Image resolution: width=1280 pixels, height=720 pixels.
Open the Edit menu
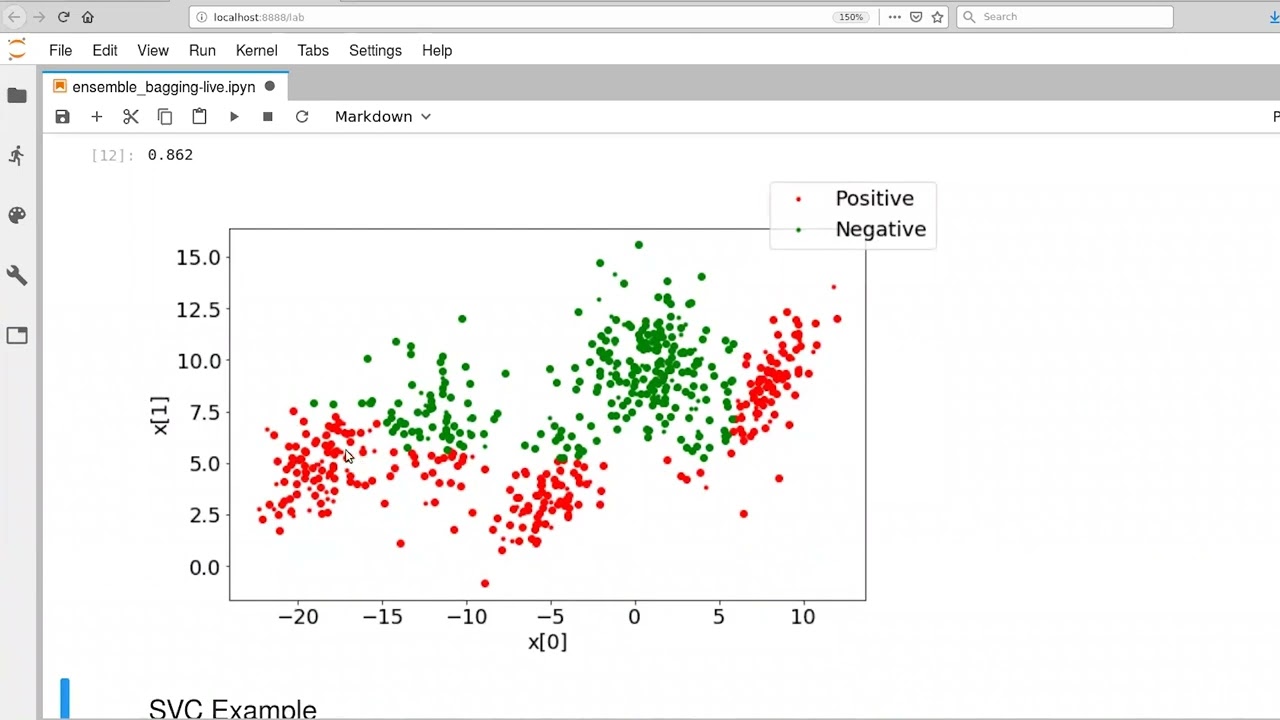tap(105, 50)
